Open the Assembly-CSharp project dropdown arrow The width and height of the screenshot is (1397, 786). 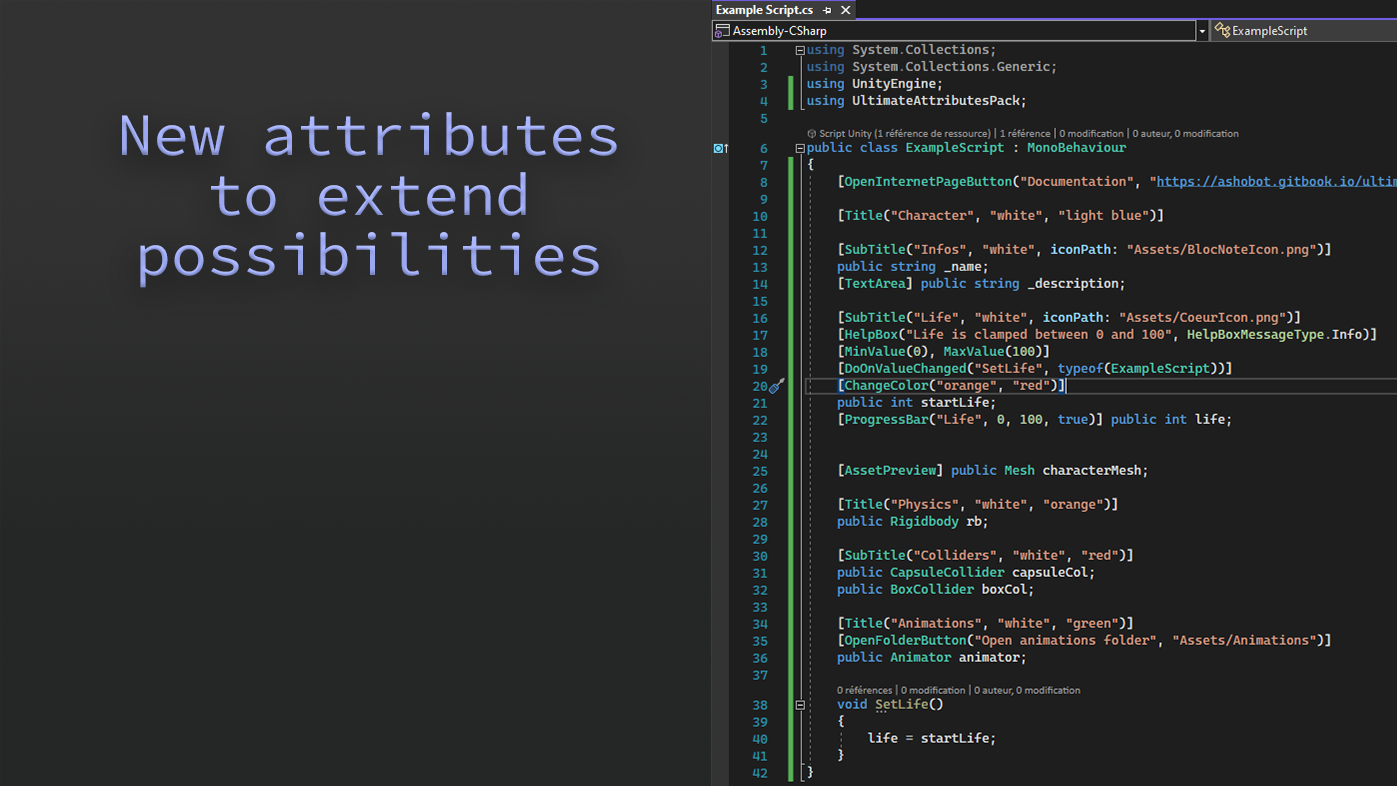point(1201,31)
